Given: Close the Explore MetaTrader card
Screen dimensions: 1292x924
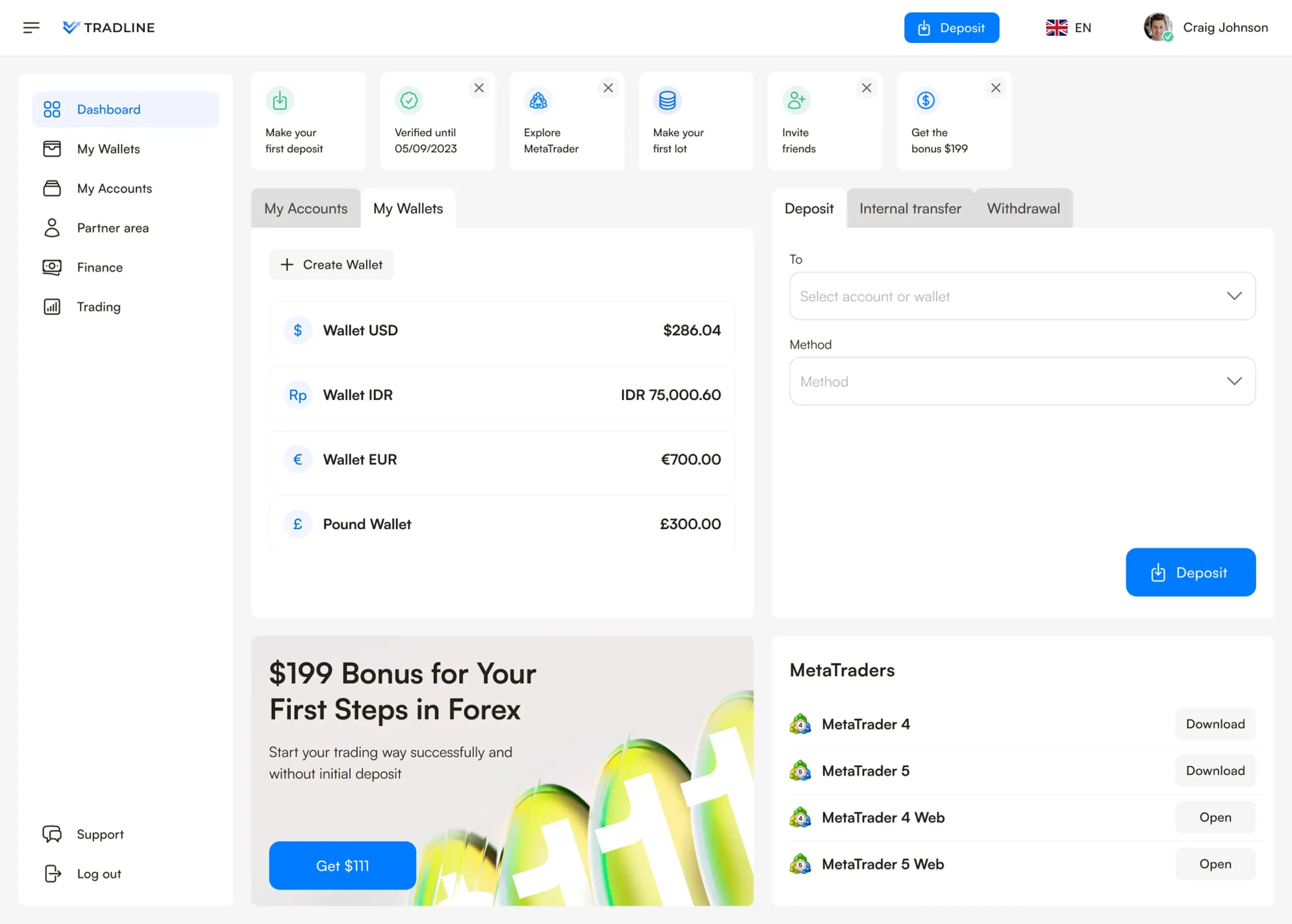Looking at the screenshot, I should tap(608, 88).
